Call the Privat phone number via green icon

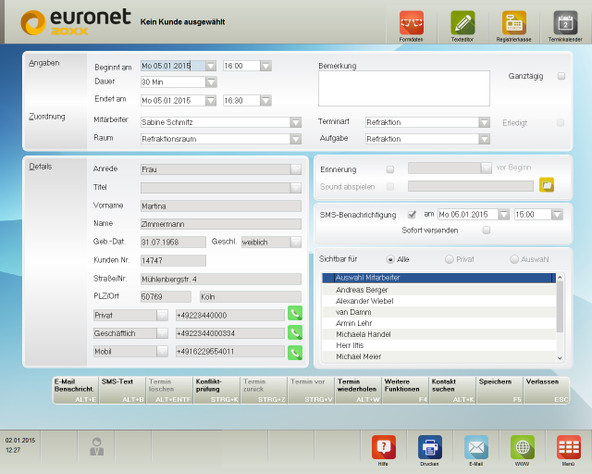tap(295, 313)
